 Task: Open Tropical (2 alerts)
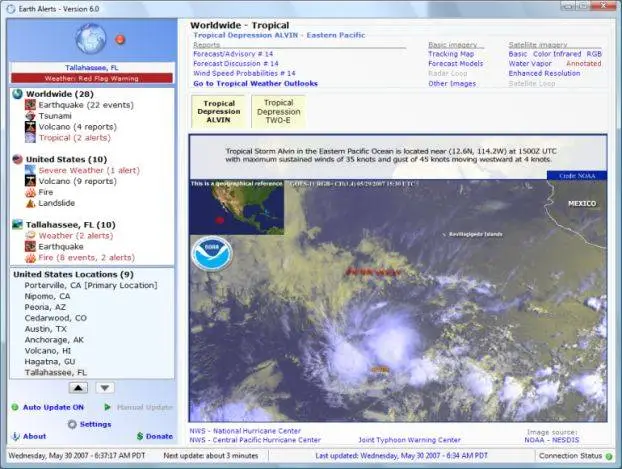tap(75, 138)
